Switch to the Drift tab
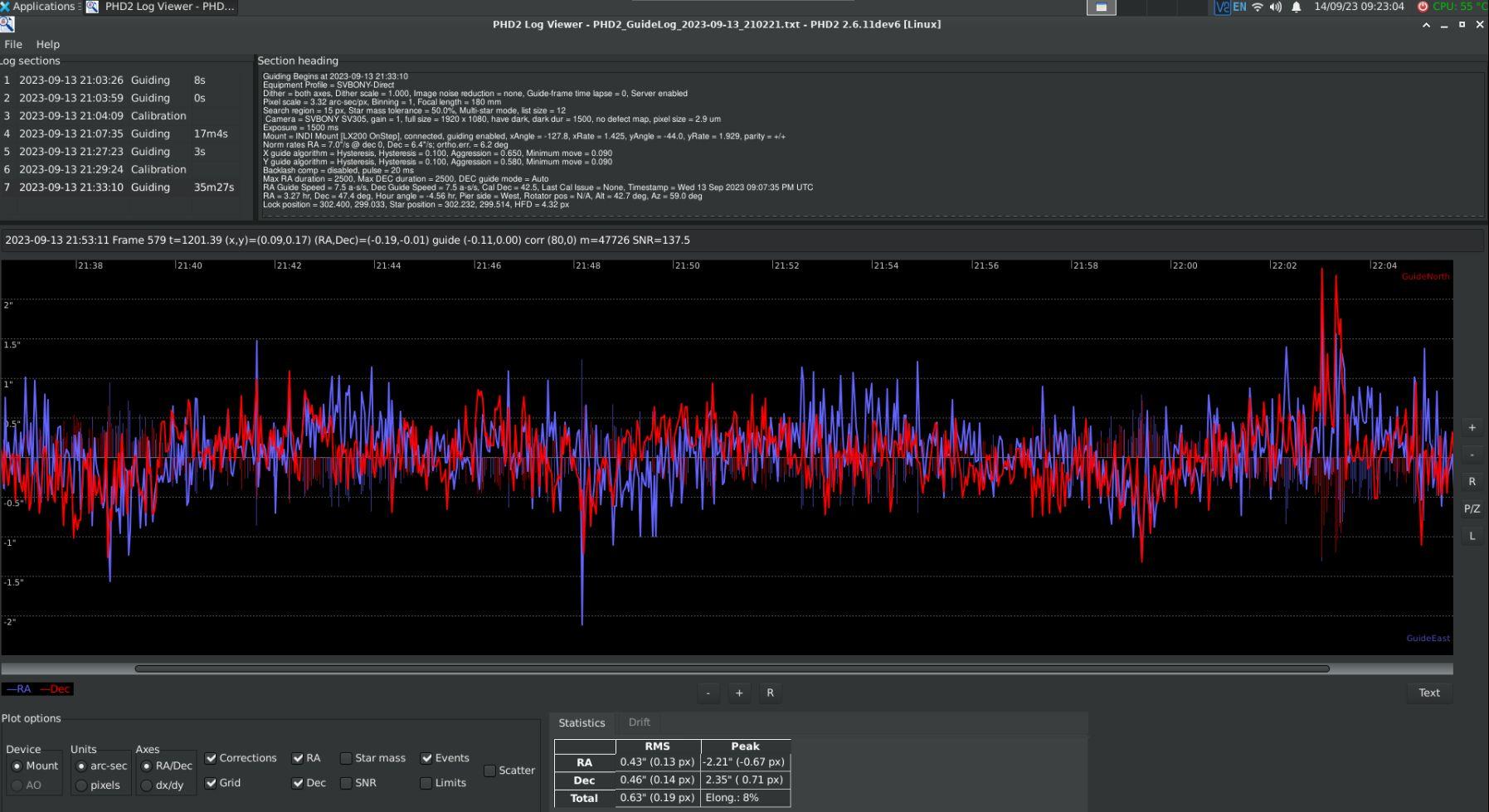 coord(639,722)
